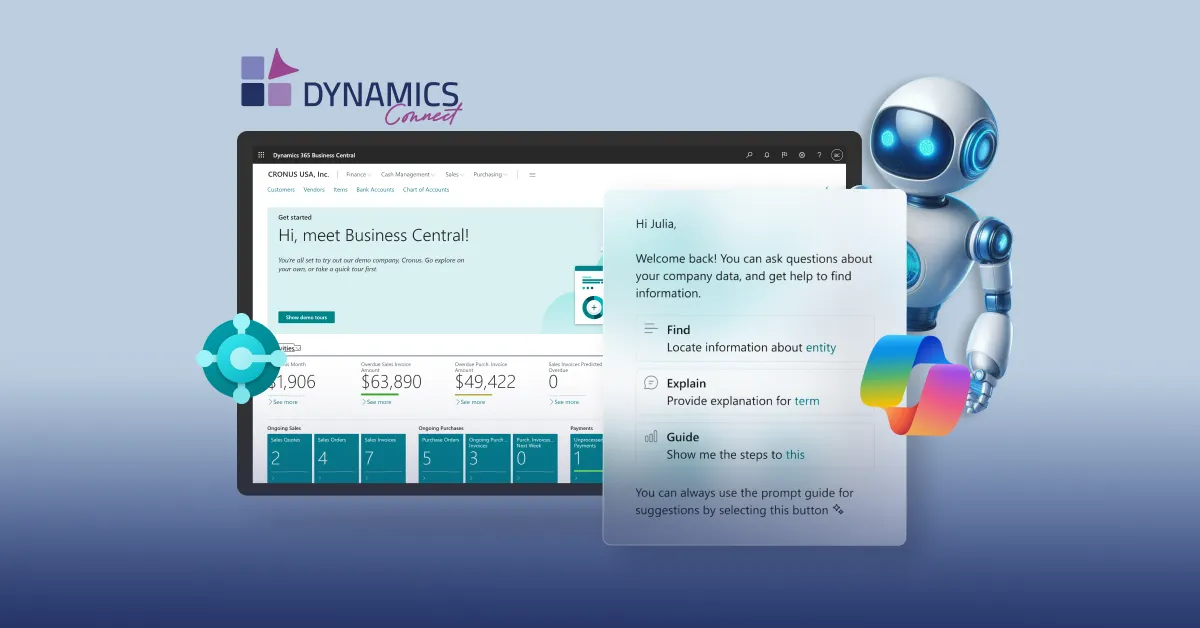Click the CRONUS USA, Inc. company name
Viewport: 1200px width, 628px height.
(298, 174)
